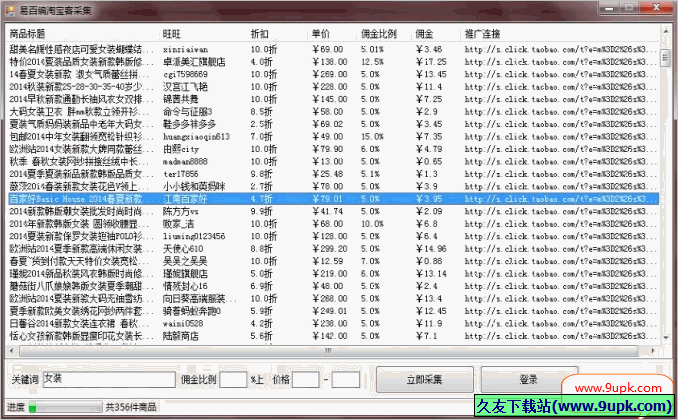The height and width of the screenshot is (420, 678).
Task: Click the commission rate cell 12.5%
Action: (372, 62)
